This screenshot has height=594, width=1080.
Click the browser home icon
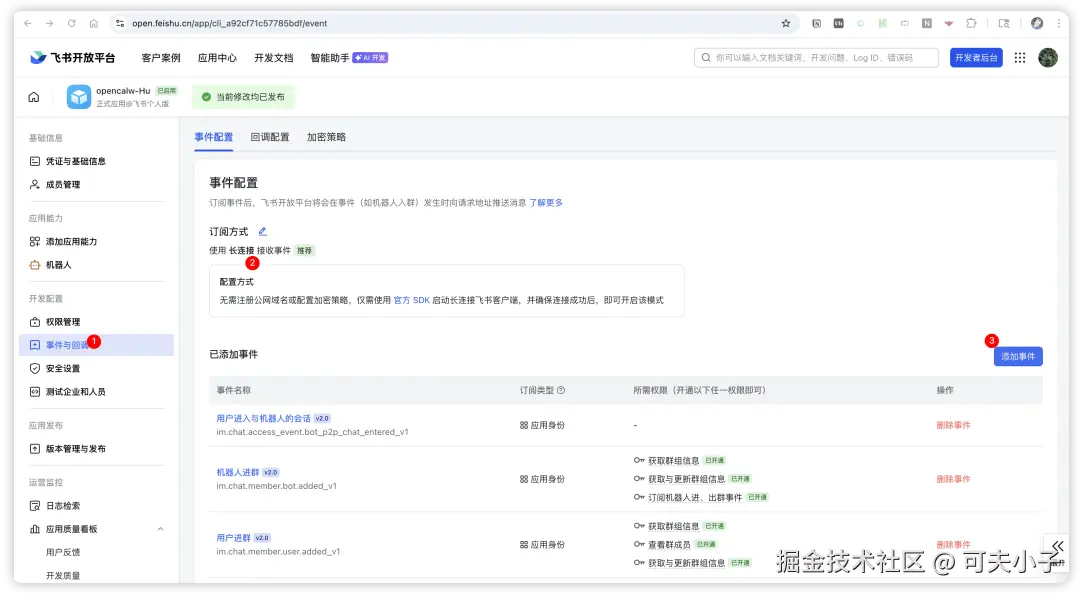pyautogui.click(x=94, y=23)
